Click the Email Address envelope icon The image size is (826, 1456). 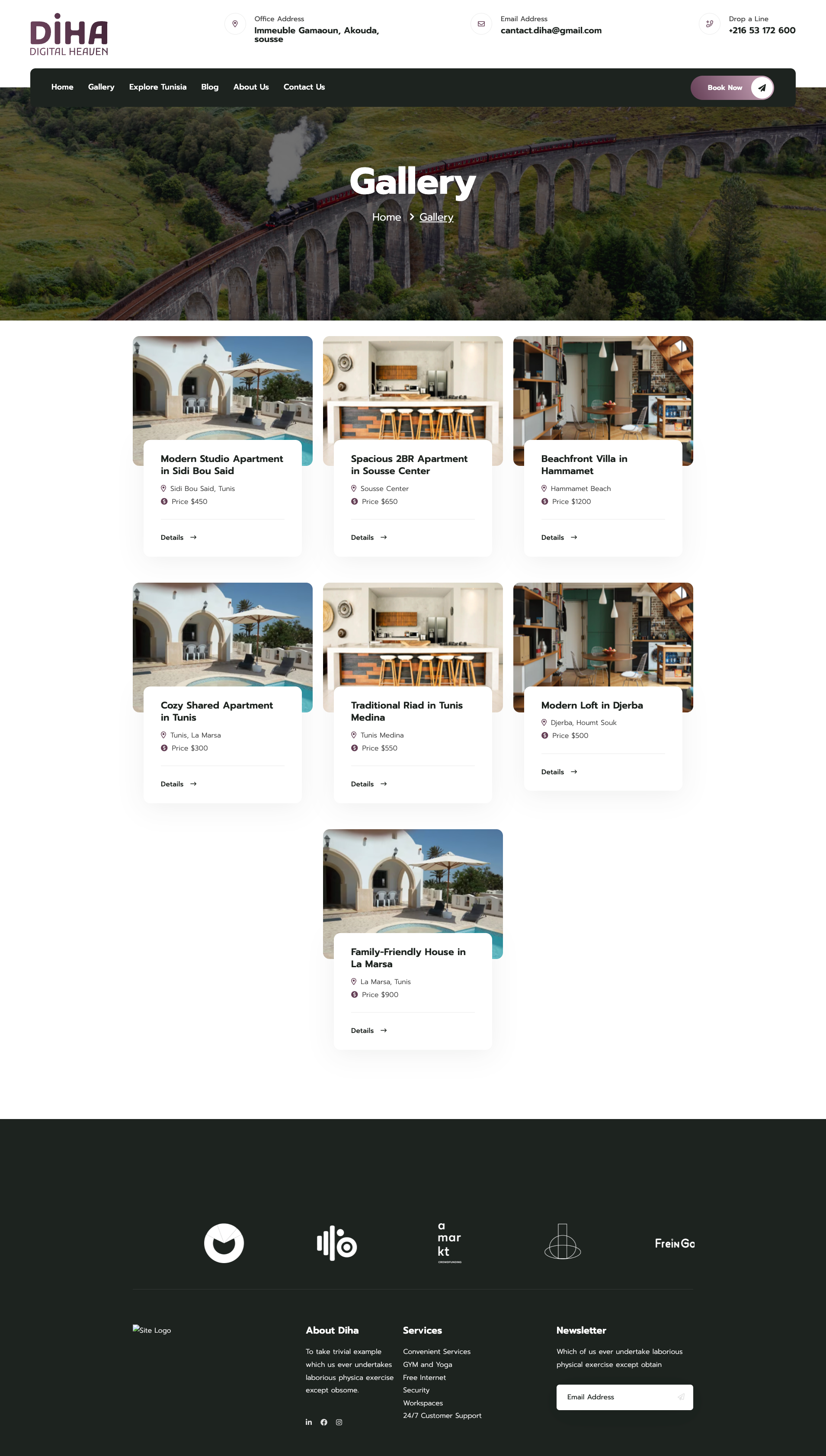(x=481, y=24)
